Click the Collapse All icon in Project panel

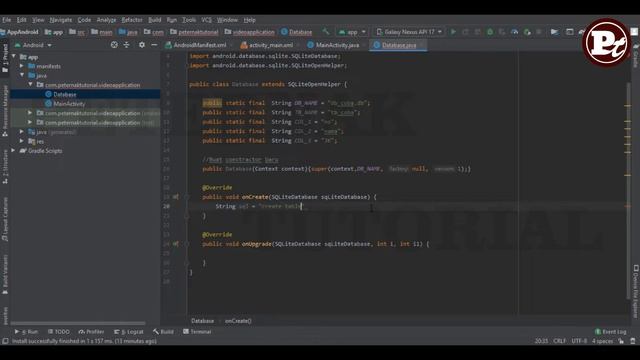(127, 45)
